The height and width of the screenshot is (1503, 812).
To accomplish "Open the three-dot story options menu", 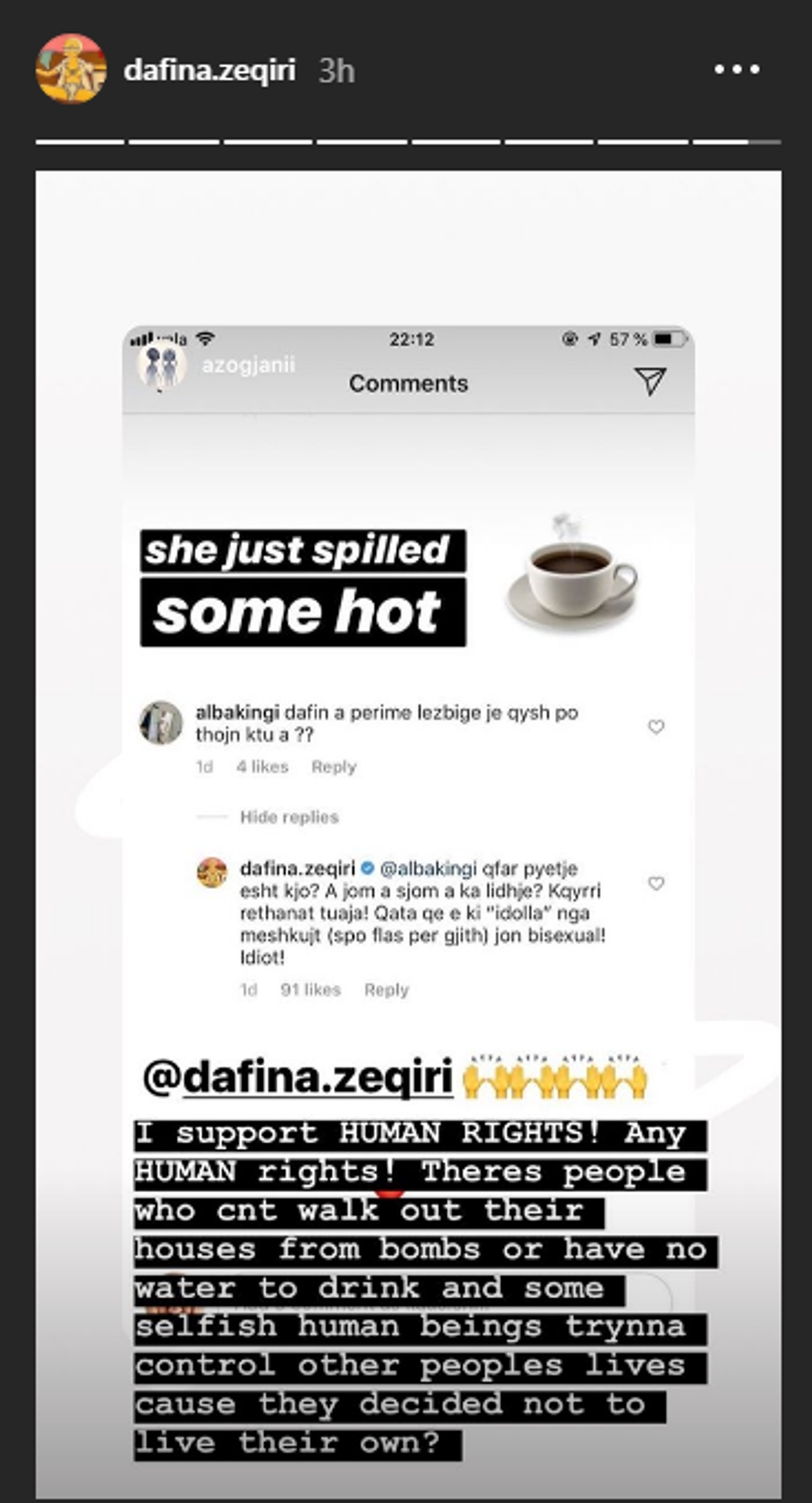I will pyautogui.click(x=737, y=70).
